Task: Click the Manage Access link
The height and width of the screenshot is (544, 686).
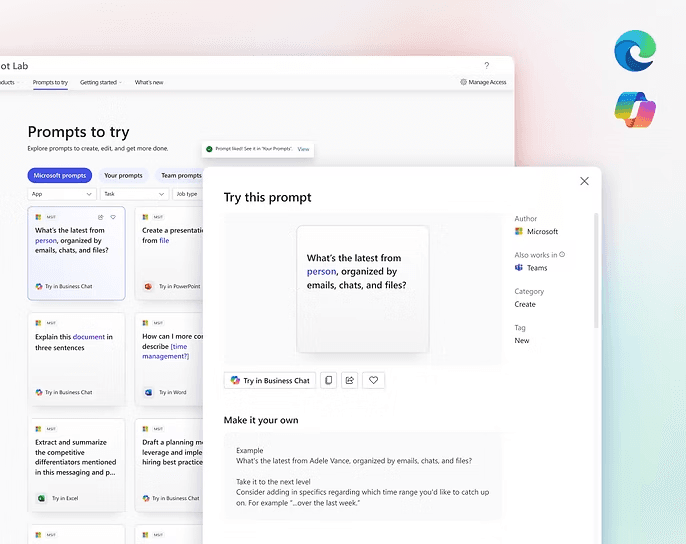Action: coord(487,82)
